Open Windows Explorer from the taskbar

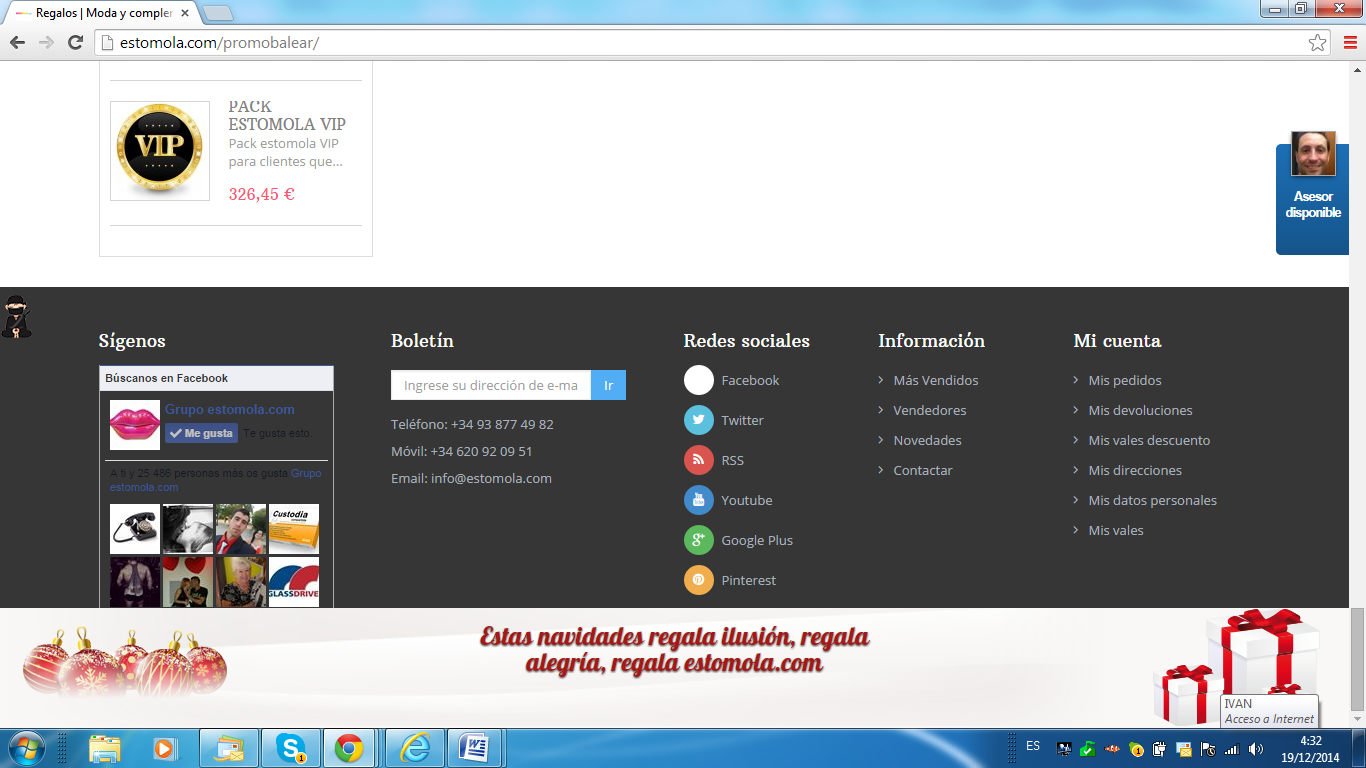click(x=104, y=748)
